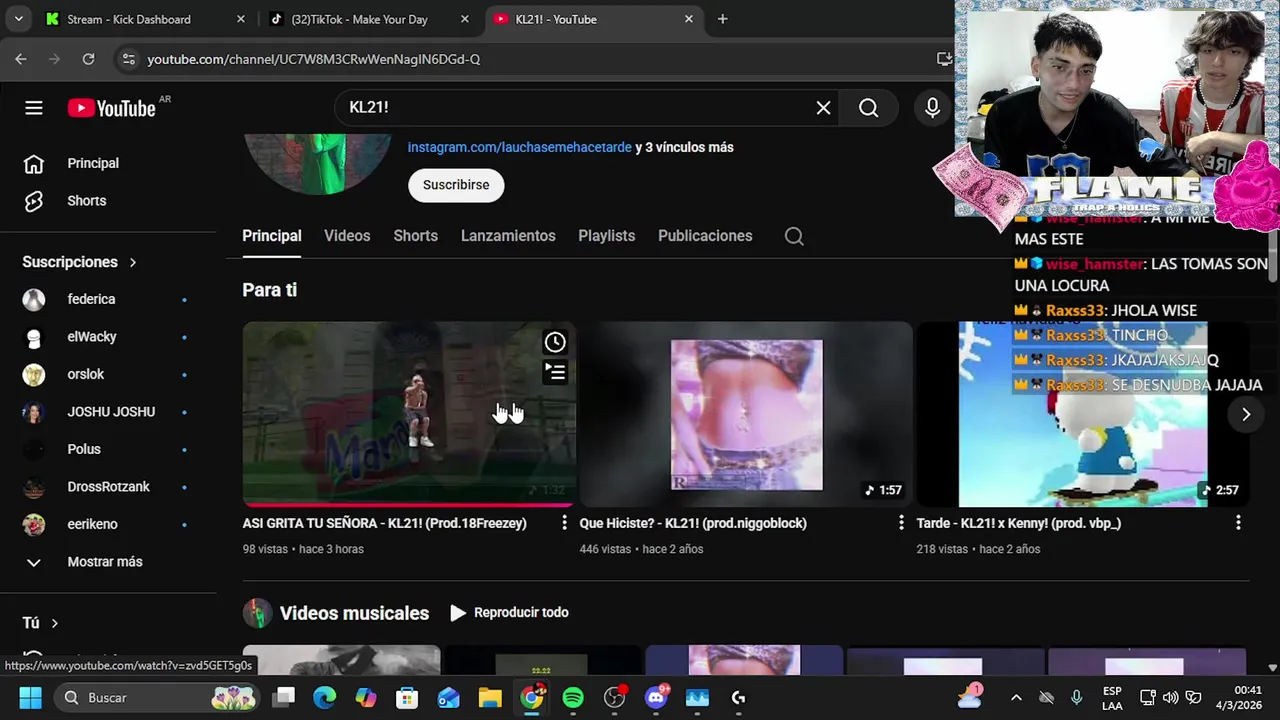Run search with the magnifier button

tap(868, 108)
